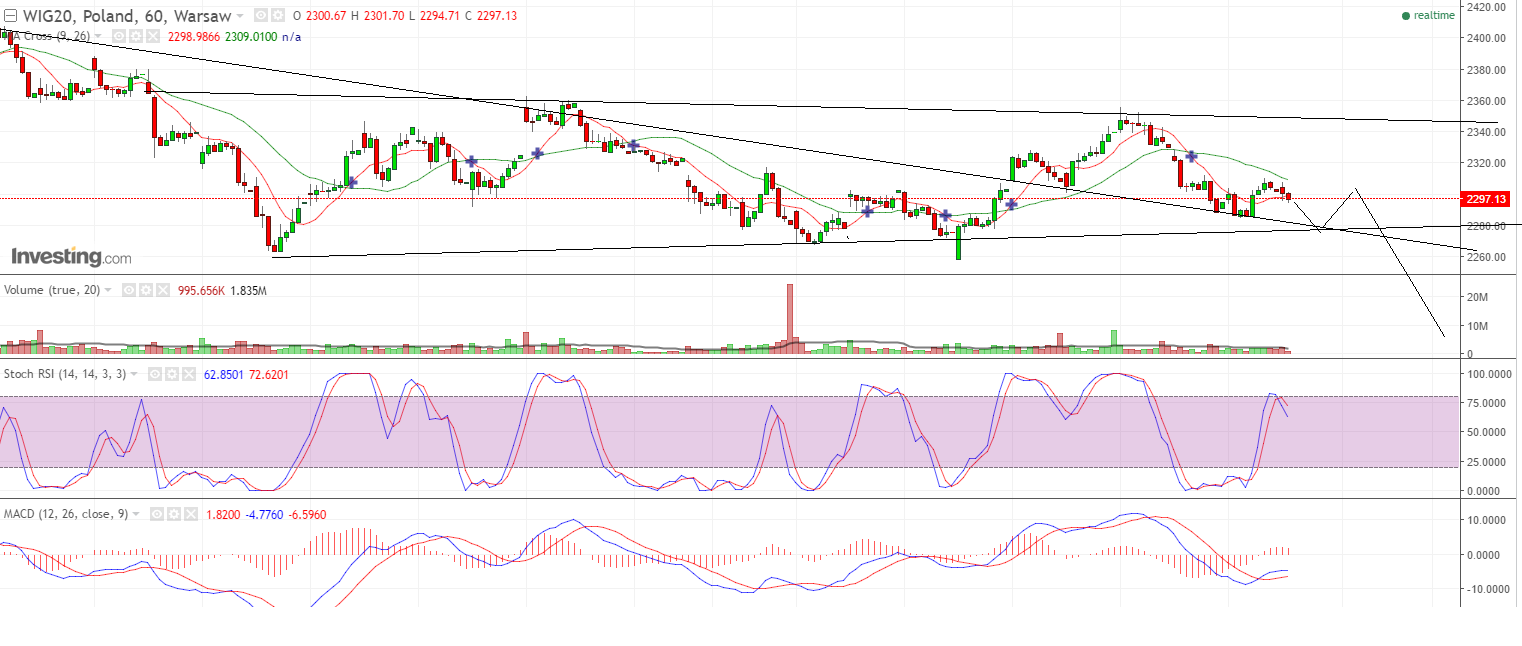This screenshot has height=646, width=1522.
Task: Select the MACD (12, 26, close, 9) label
Action: pyautogui.click(x=66, y=514)
